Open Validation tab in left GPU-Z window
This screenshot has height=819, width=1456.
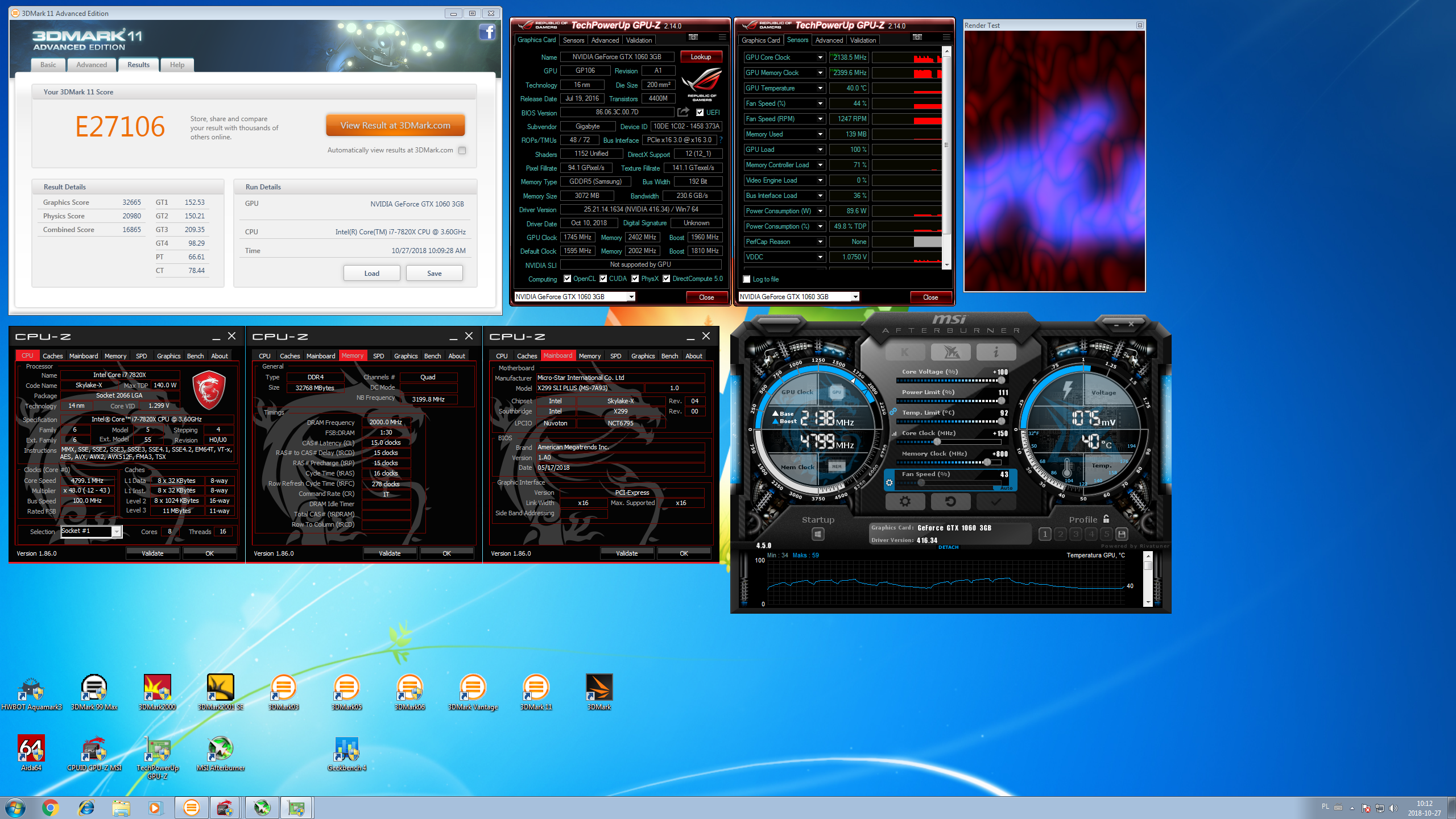(639, 40)
